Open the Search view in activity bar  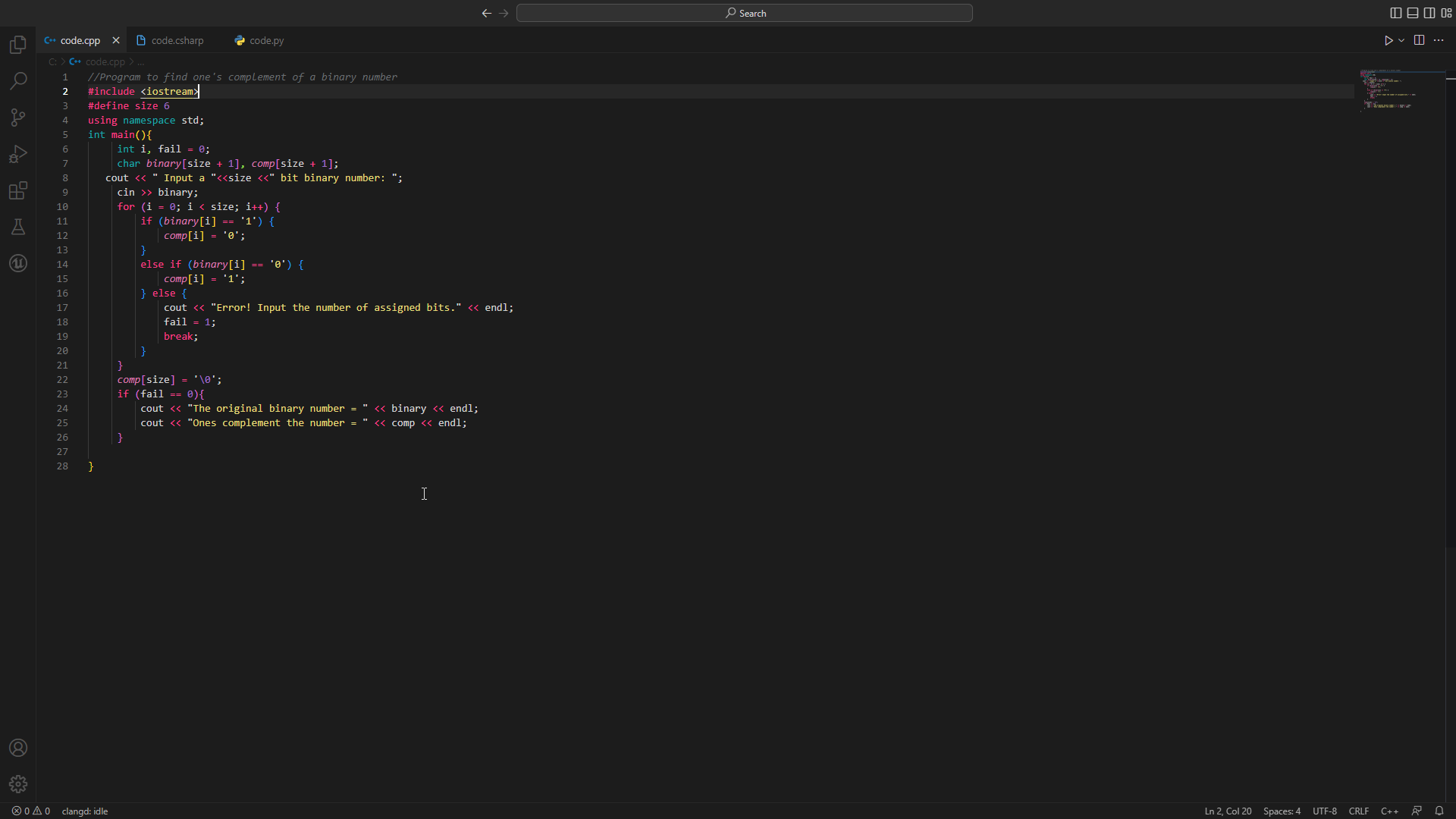pos(18,81)
